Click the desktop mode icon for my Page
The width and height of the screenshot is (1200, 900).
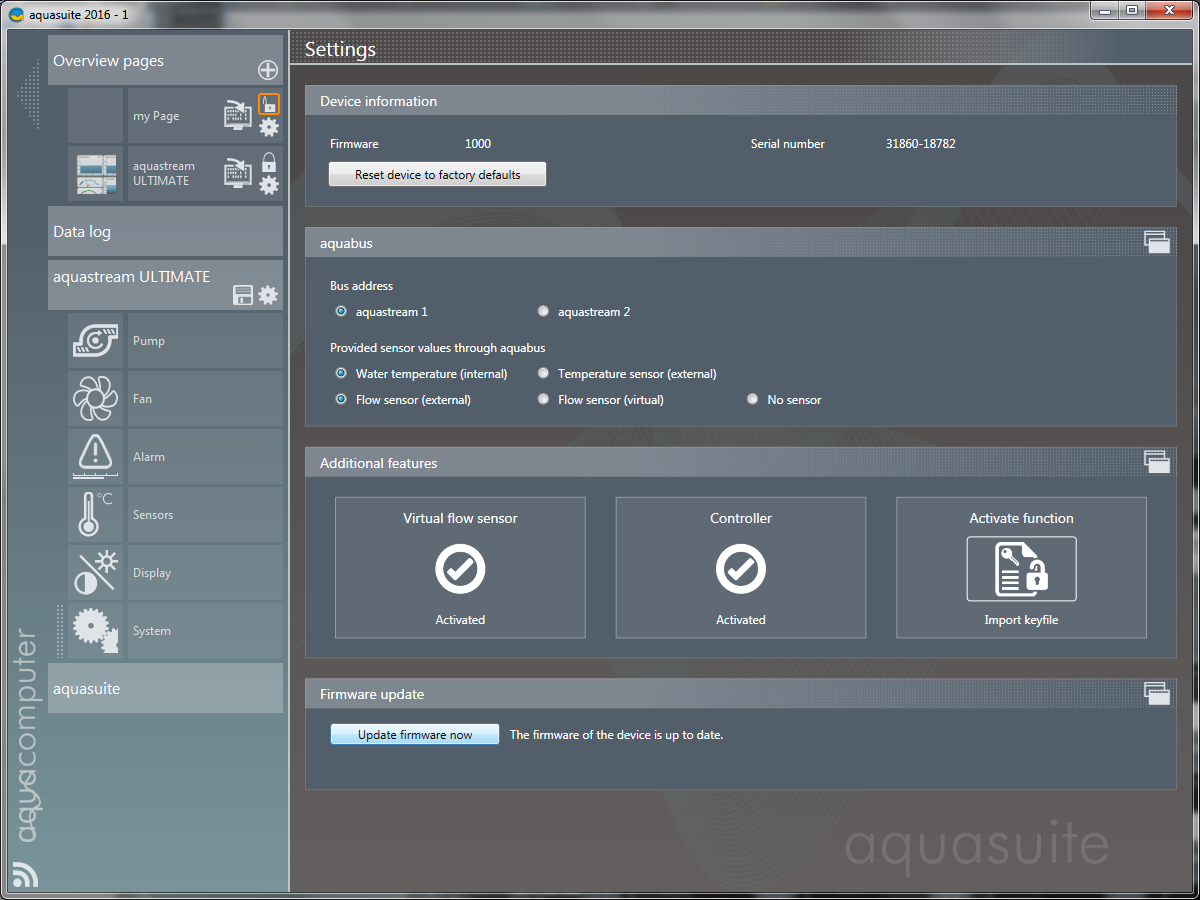coord(238,115)
